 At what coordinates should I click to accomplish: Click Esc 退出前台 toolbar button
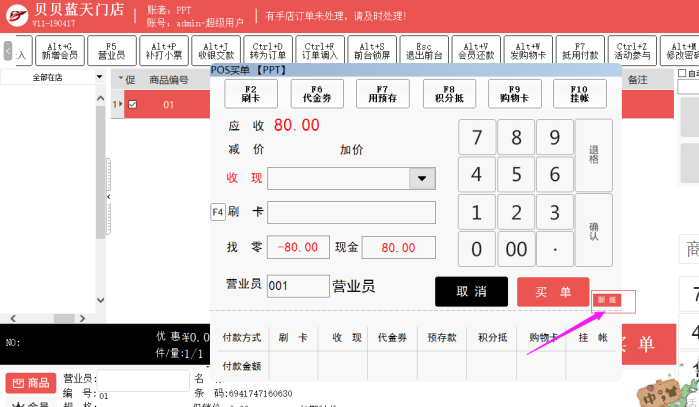click(424, 51)
